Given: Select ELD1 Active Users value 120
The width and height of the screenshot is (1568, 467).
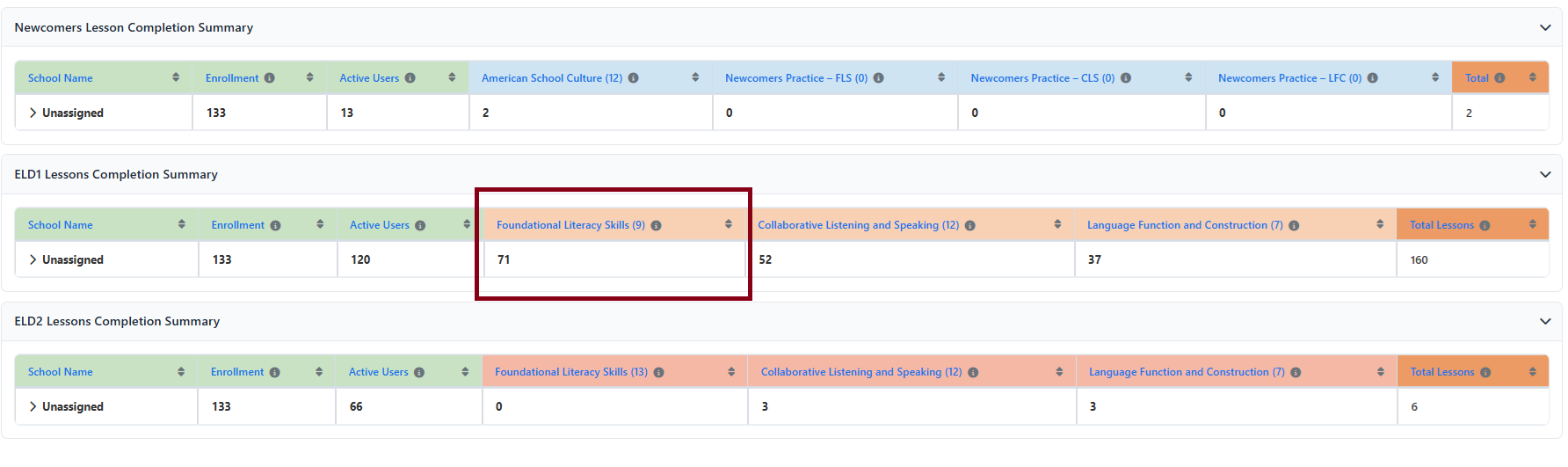Looking at the screenshot, I should tap(360, 259).
